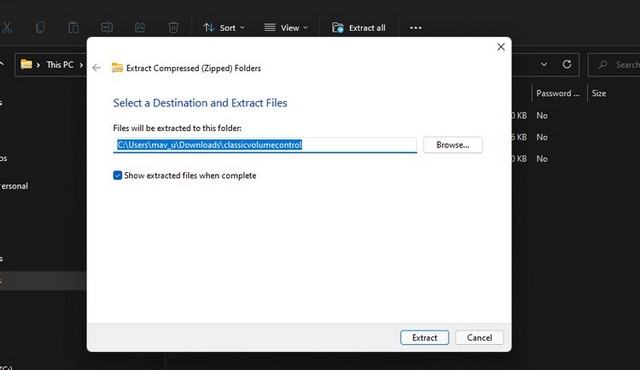This screenshot has width=640, height=370.
Task: Click the destination folder path field
Action: coord(265,145)
